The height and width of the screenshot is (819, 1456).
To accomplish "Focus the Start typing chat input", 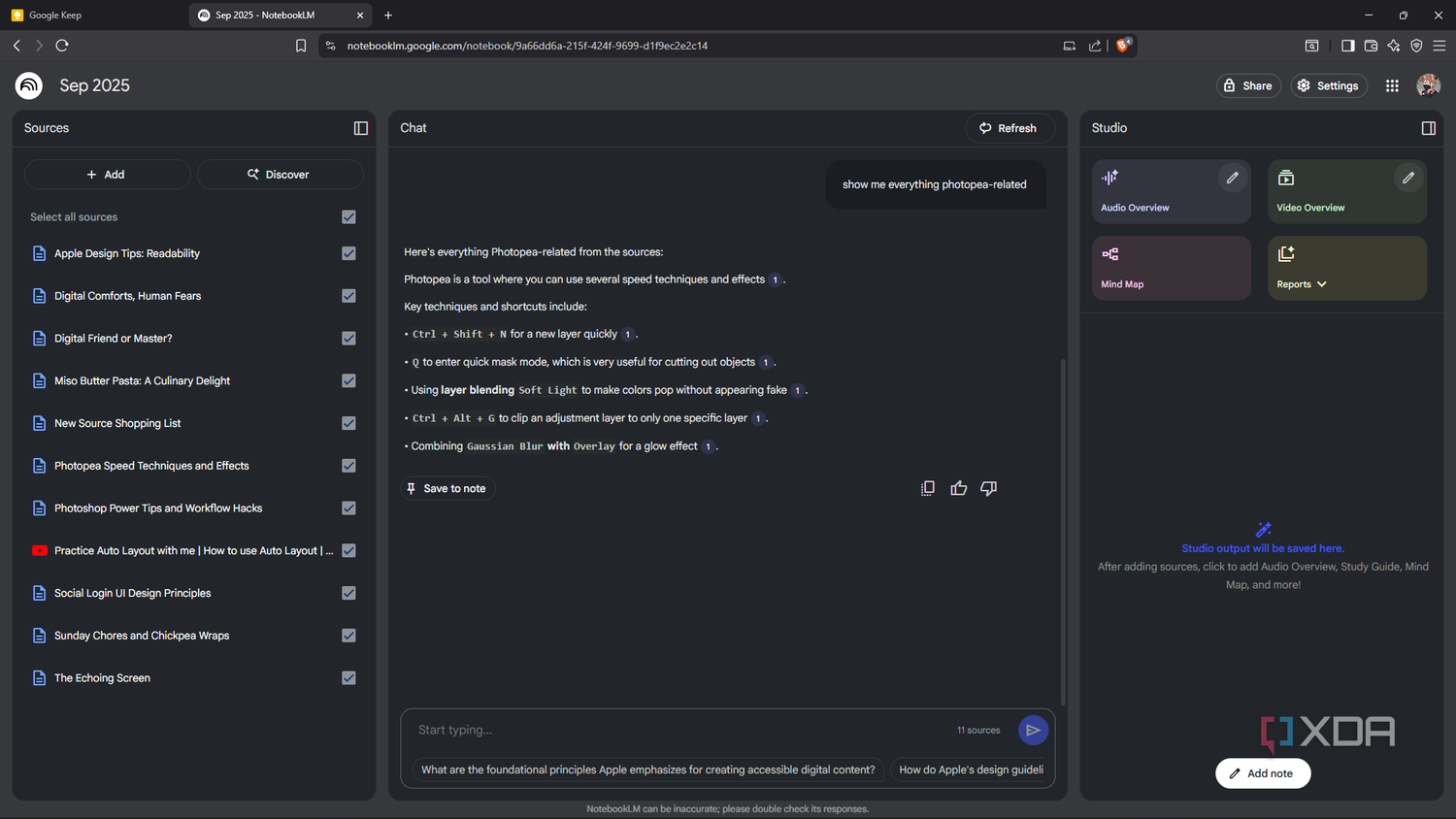I will (679, 730).
